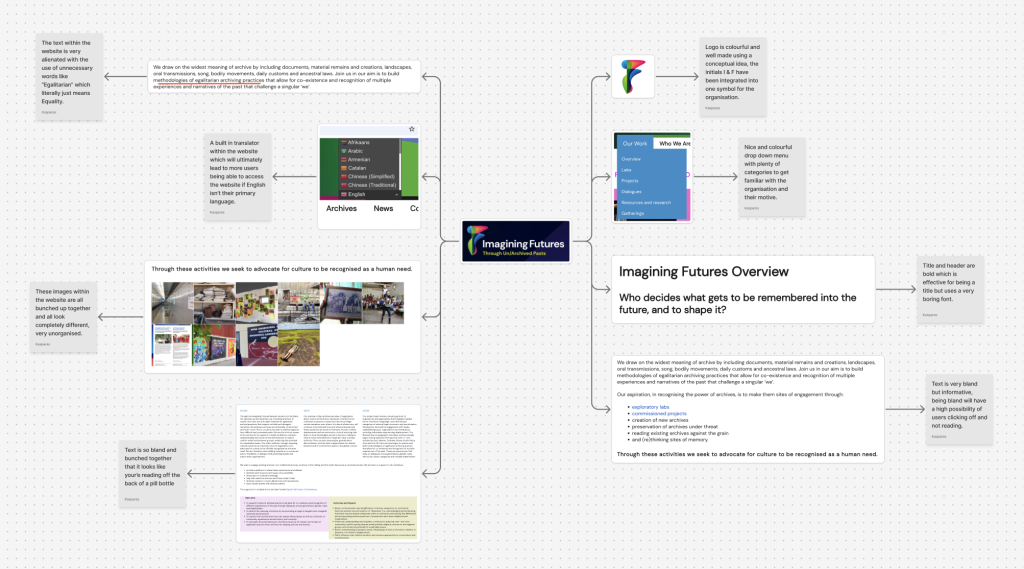Screen dimensions: 1024x569
Task: Open the exploratory labs link
Action: [650, 407]
